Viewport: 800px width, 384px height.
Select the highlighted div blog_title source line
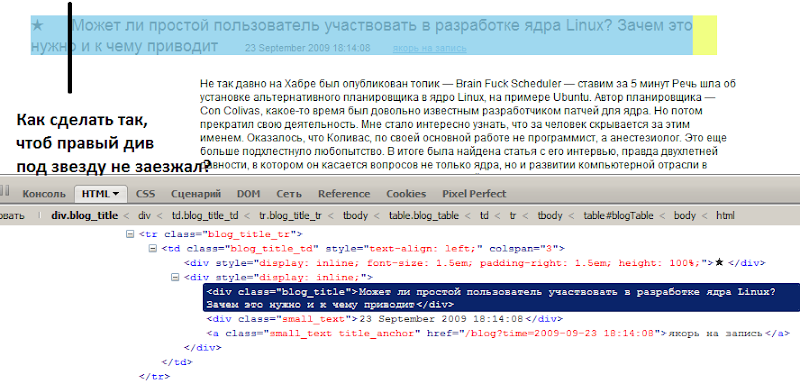tap(501, 297)
